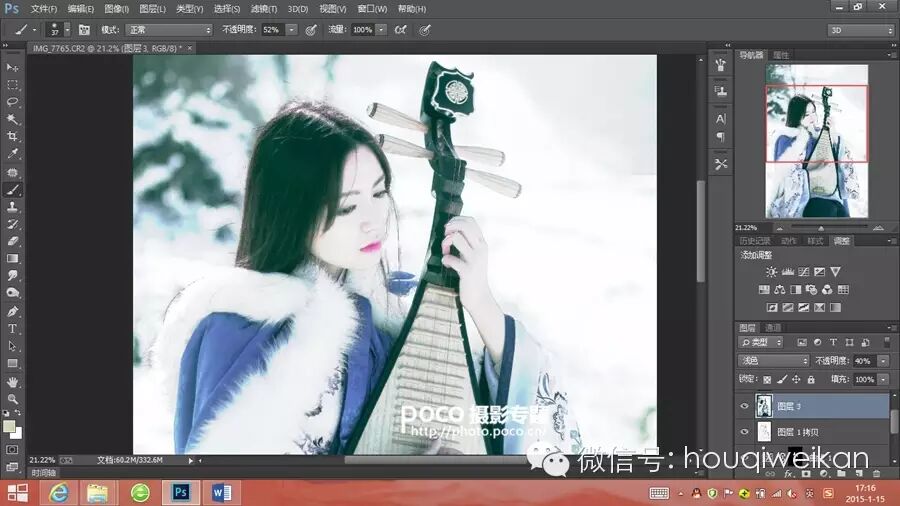Viewport: 900px width, 506px height.
Task: Add a Channel Mixer adjustment
Action: point(827,290)
